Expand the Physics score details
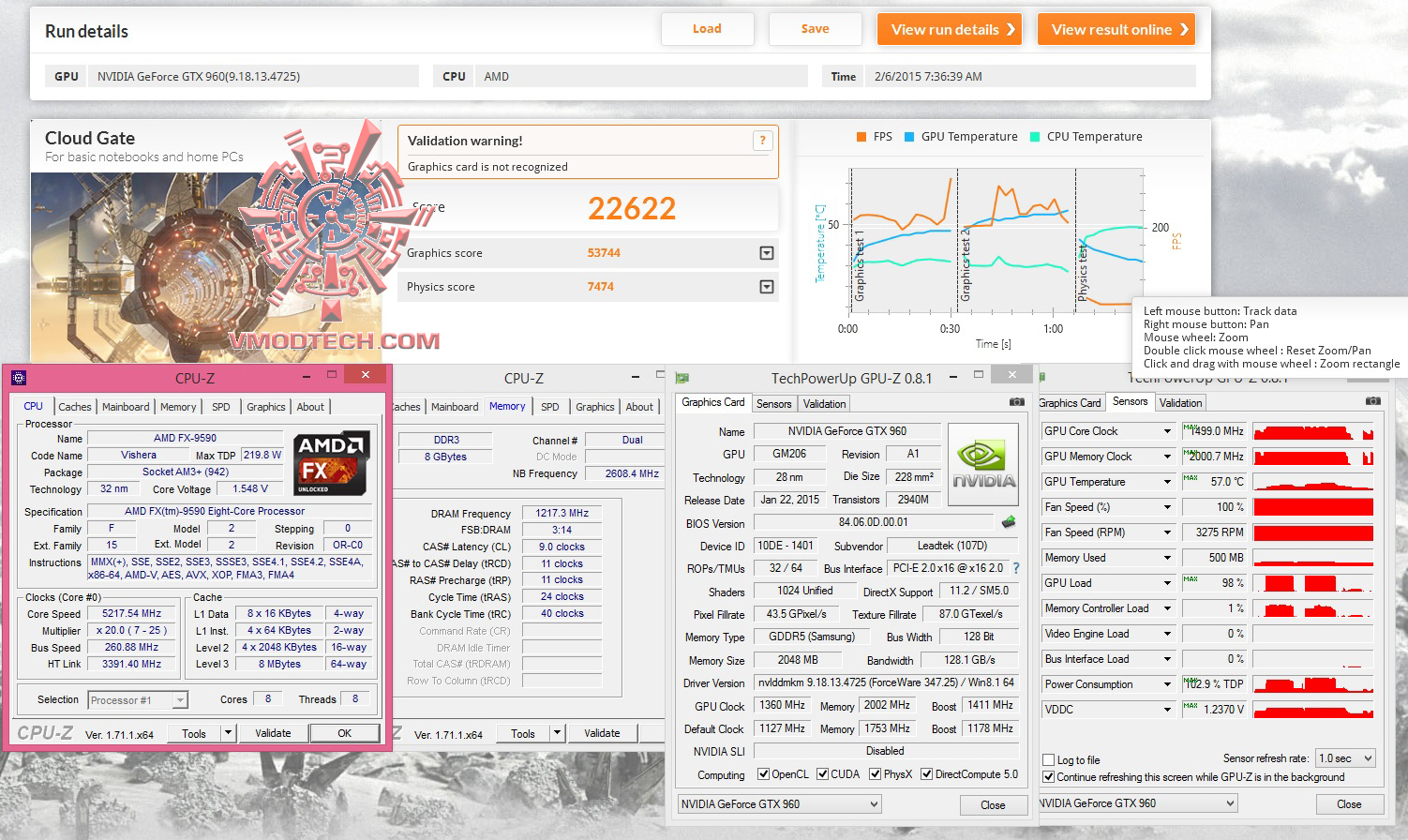This screenshot has width=1408, height=840. [767, 287]
